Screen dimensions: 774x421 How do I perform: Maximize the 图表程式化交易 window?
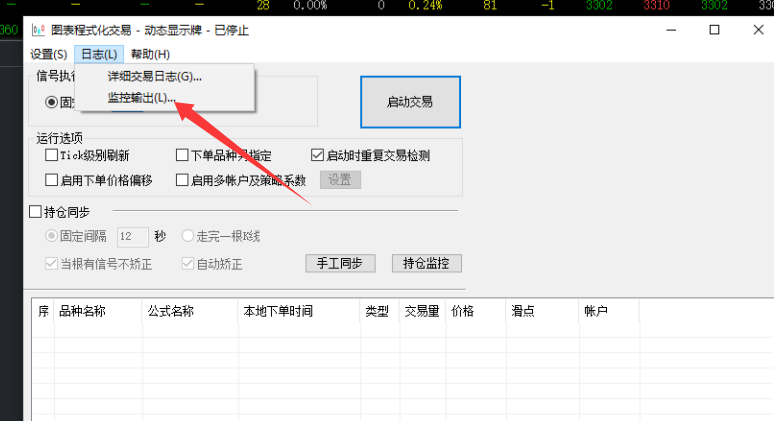(714, 30)
